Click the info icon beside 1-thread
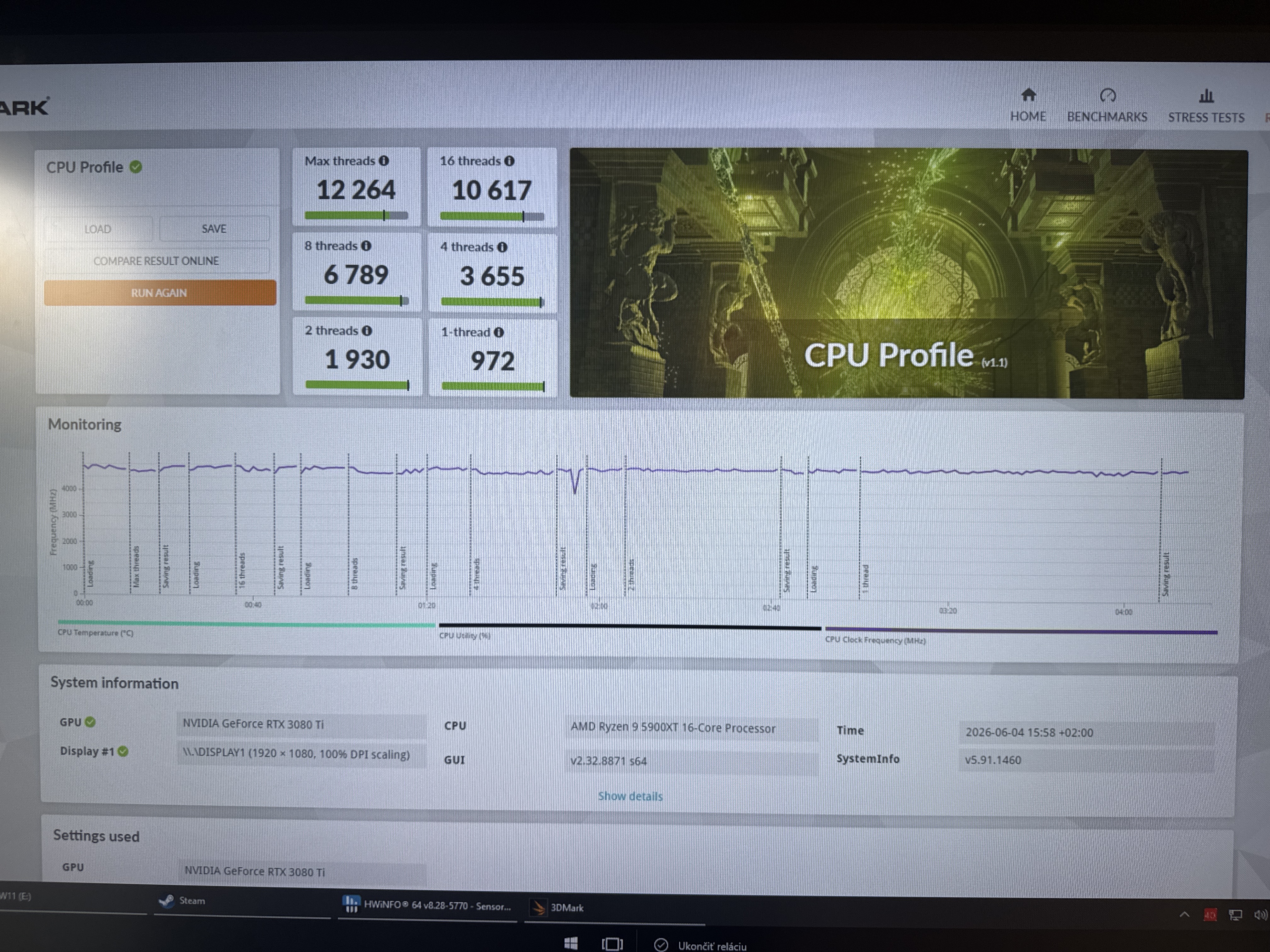 [499, 332]
